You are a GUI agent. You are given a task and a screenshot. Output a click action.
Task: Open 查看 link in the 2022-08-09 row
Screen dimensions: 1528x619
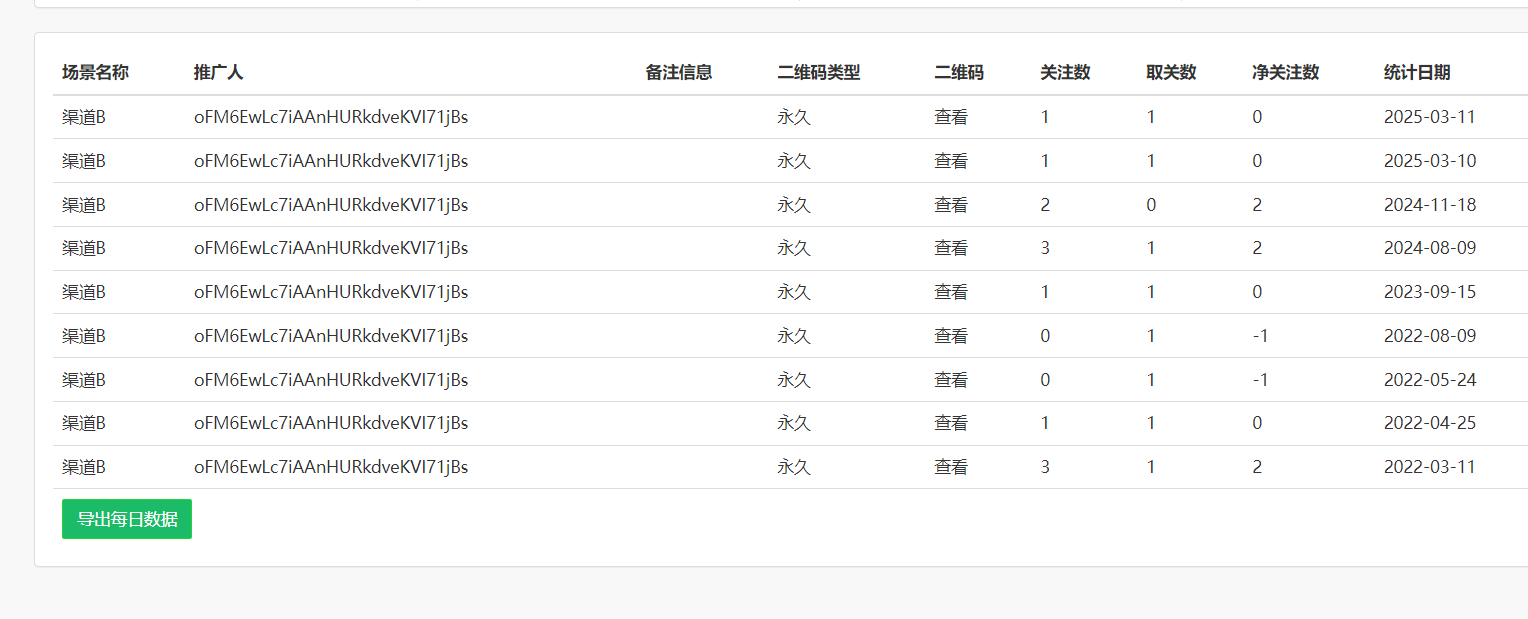(951, 336)
